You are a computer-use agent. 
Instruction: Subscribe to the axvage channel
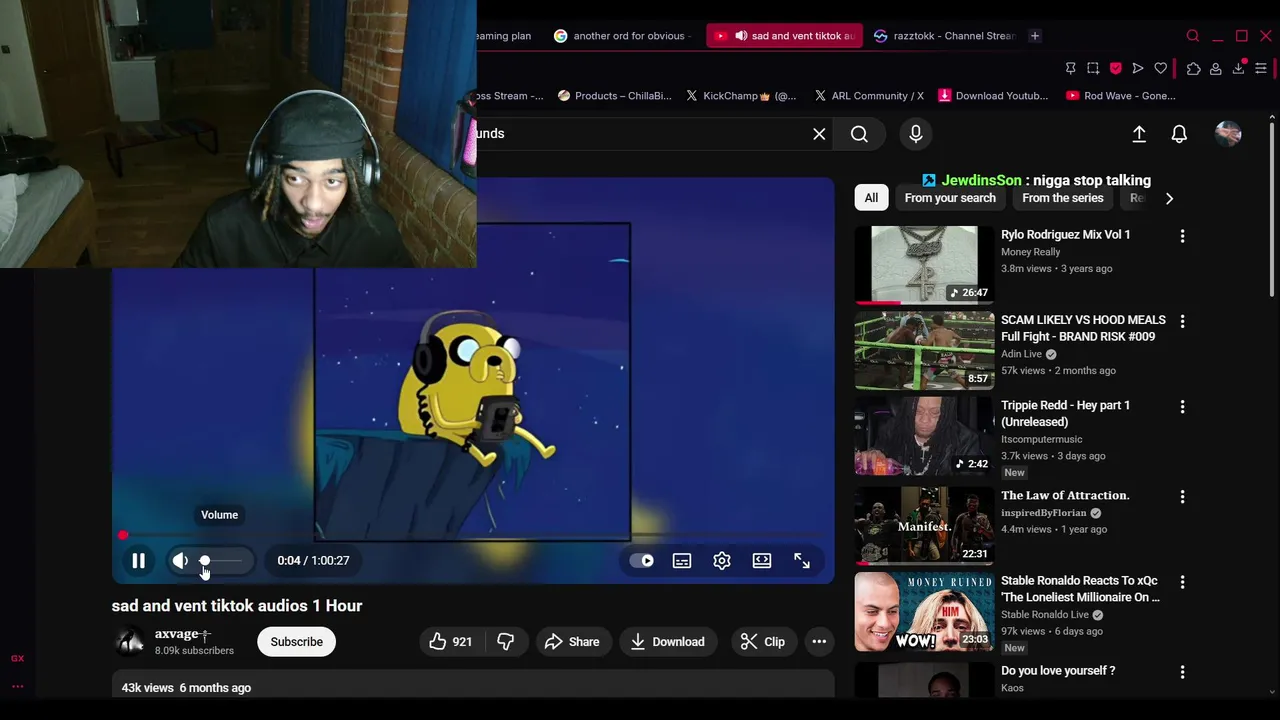tap(296, 642)
